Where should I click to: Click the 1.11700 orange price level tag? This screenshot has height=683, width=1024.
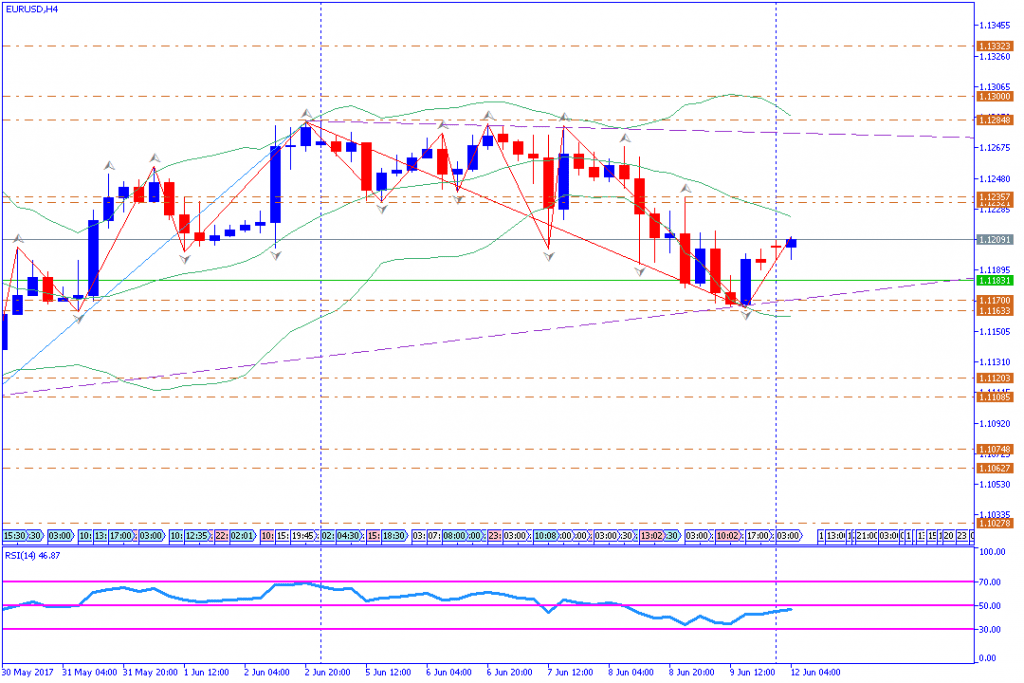click(995, 300)
